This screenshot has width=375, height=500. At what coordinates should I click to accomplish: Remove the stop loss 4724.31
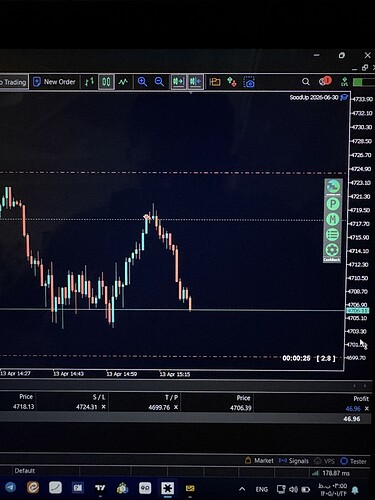coord(104,407)
